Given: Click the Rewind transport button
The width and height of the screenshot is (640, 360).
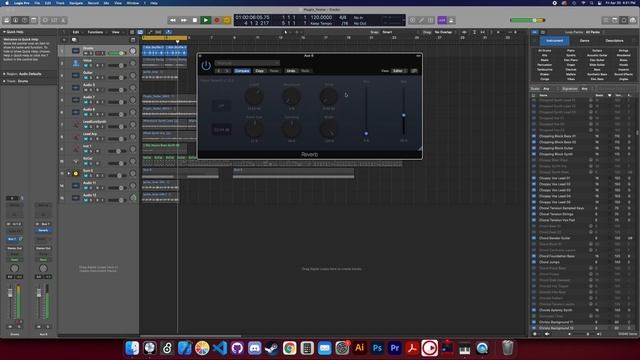Looking at the screenshot, I should click(173, 20).
